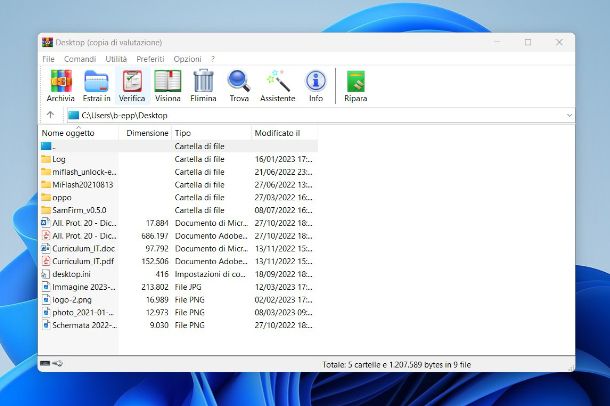Image resolution: width=610 pixels, height=406 pixels.
Task: Click the SamFirm_v0.5.0 folder icon
Action: pyautogui.click(x=46, y=210)
